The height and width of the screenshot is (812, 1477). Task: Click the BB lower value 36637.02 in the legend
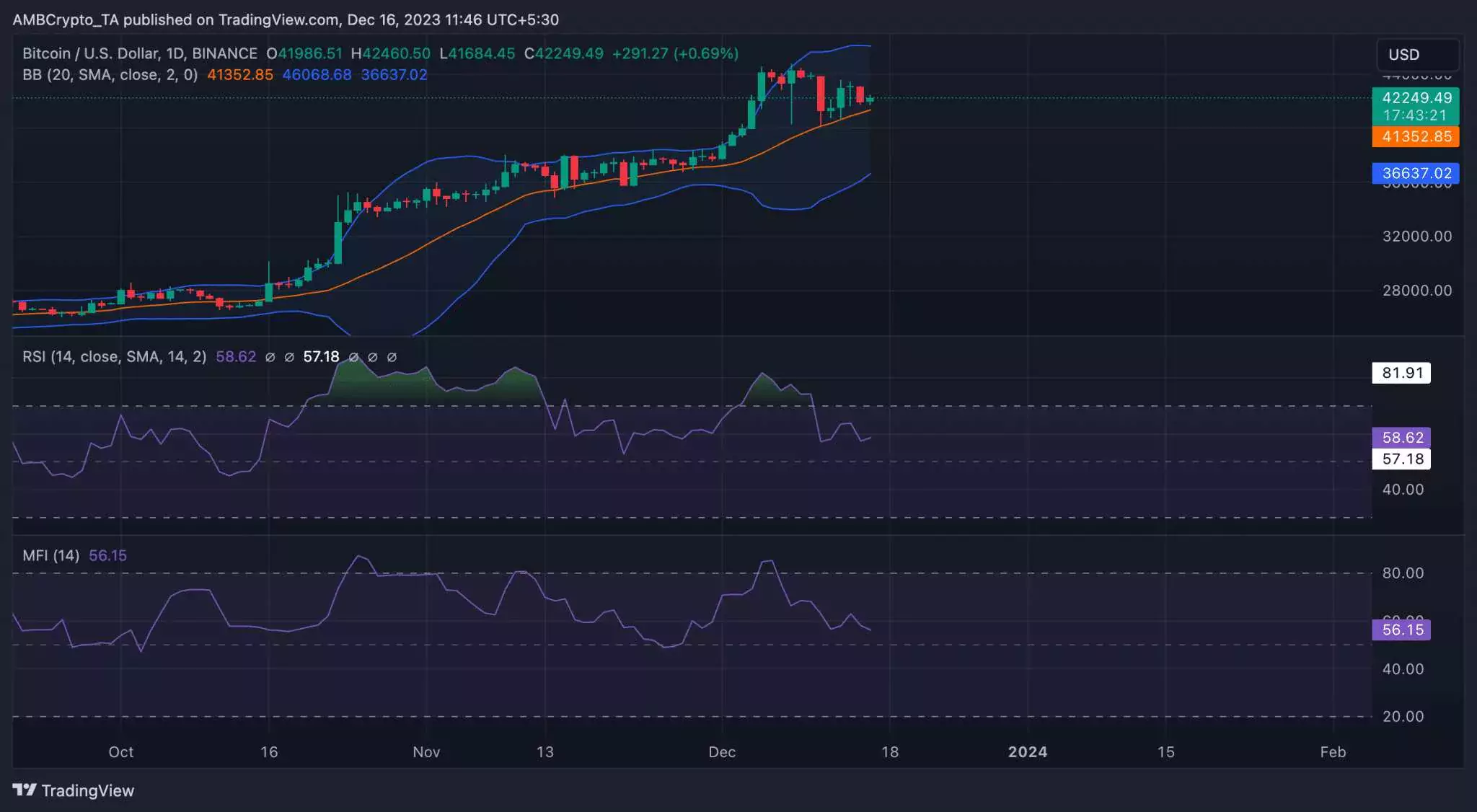(394, 75)
